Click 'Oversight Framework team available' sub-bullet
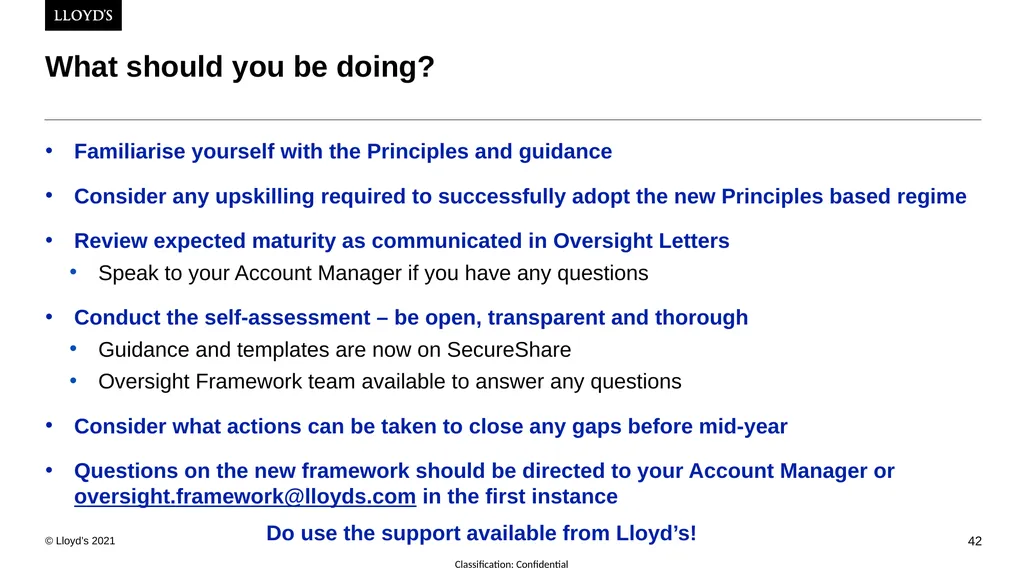This screenshot has width=1024, height=575. pyautogui.click(x=390, y=382)
